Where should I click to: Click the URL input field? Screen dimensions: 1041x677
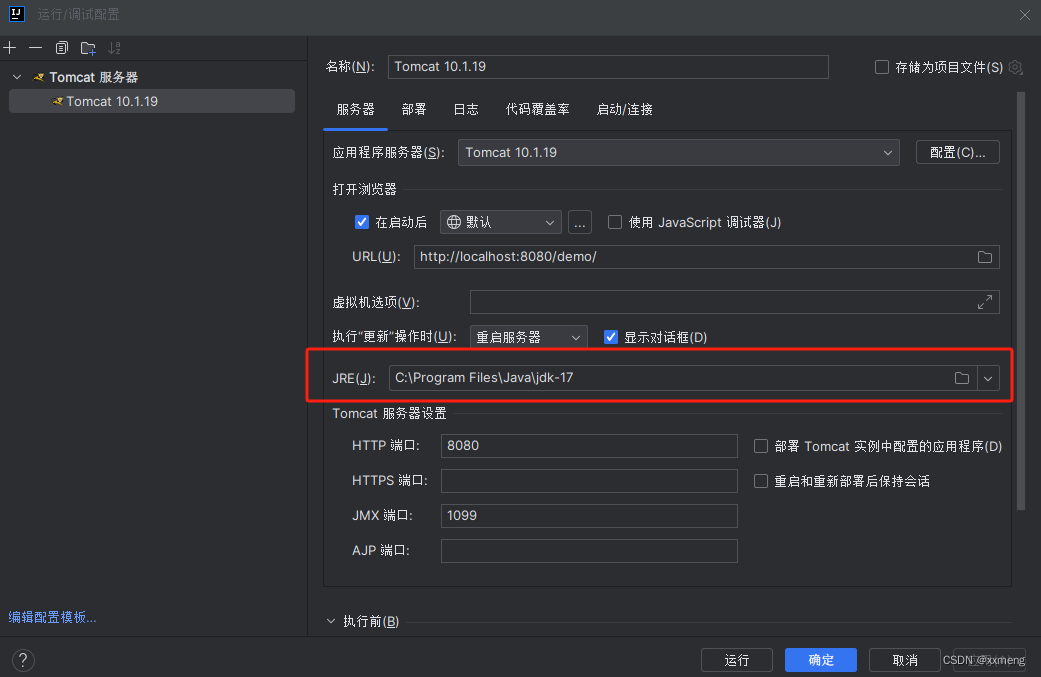[x=706, y=257]
